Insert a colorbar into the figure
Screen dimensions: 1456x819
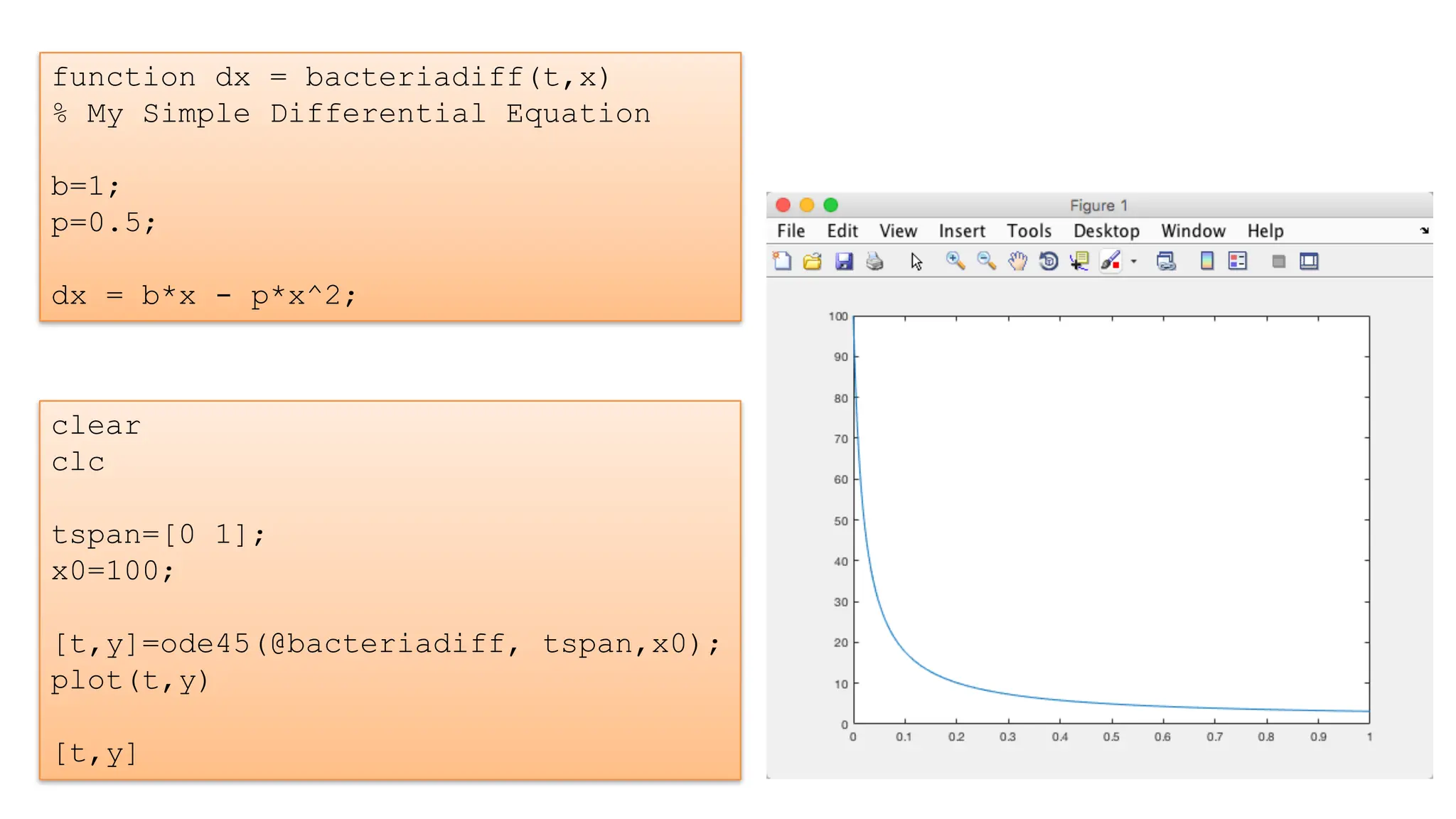[1206, 262]
